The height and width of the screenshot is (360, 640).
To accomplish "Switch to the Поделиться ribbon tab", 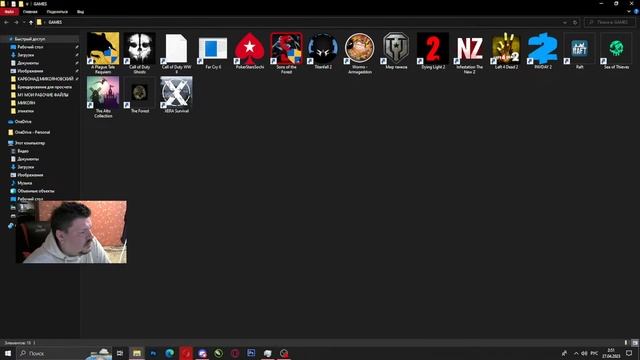I will point(57,12).
